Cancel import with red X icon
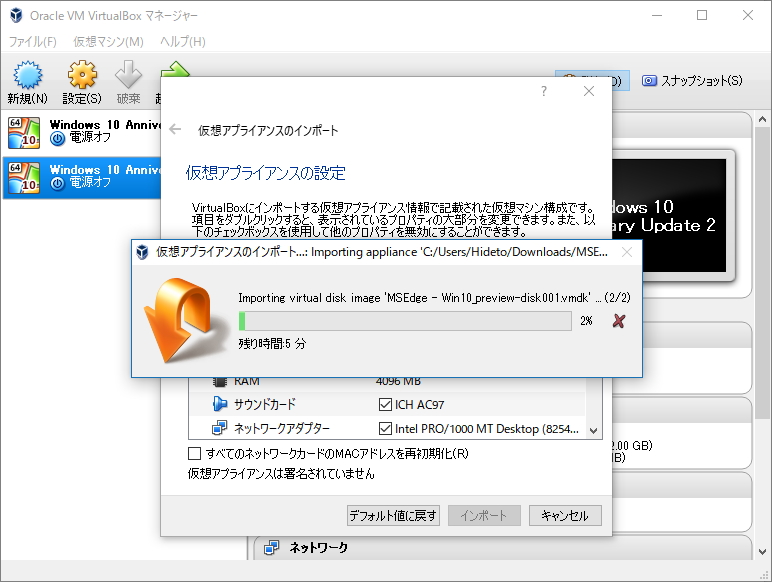772x582 pixels. (619, 321)
